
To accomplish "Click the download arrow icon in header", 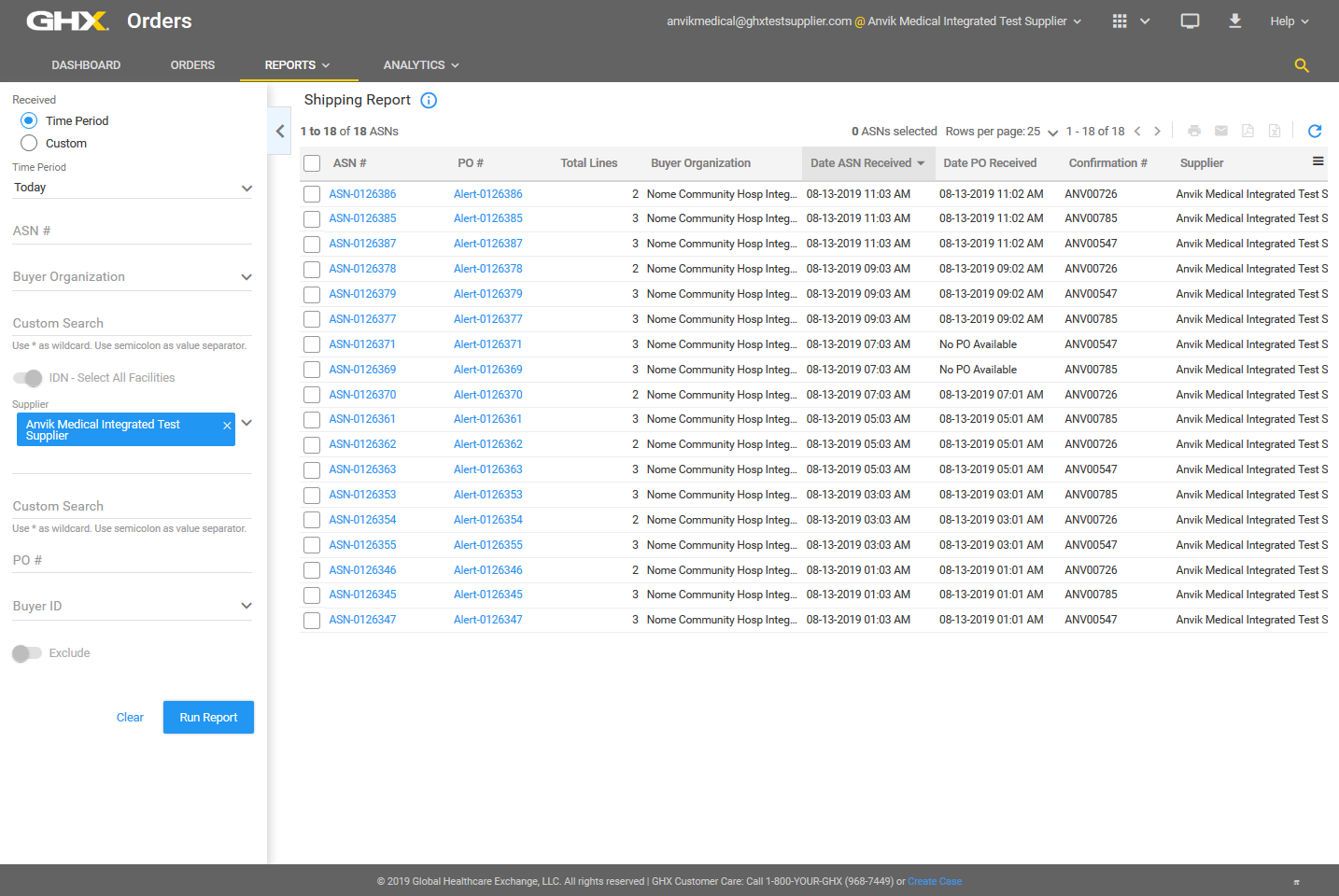I will coord(1234,21).
